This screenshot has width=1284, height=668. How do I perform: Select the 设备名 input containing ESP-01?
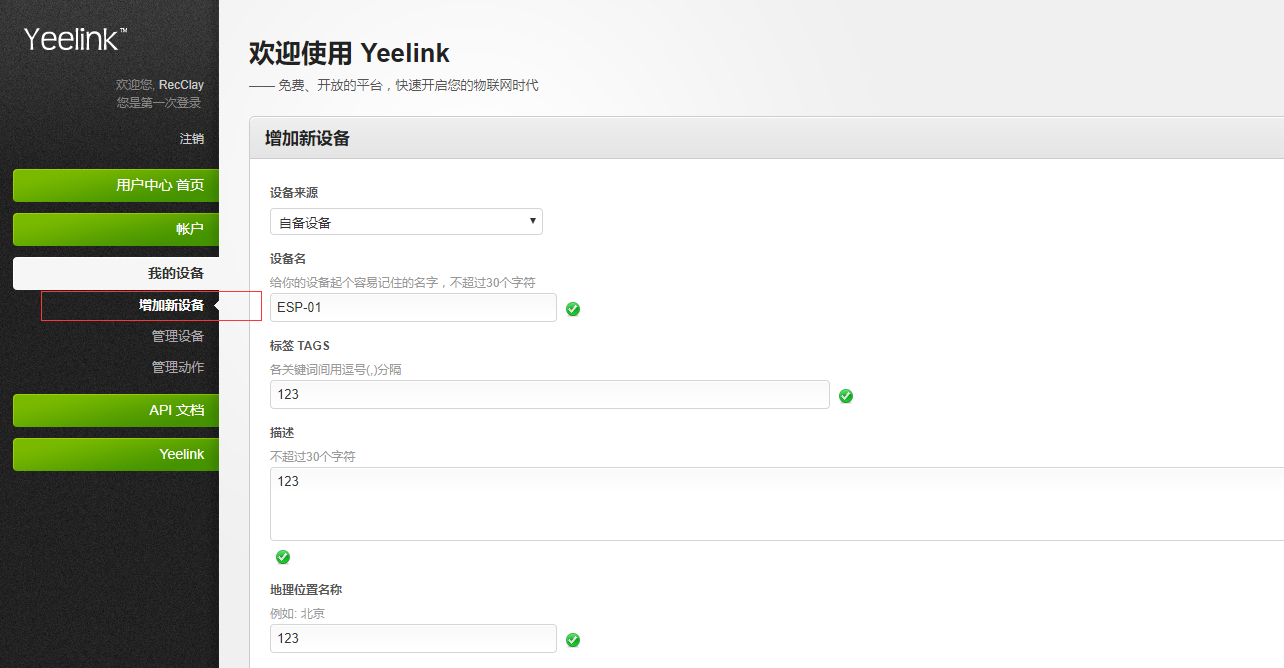tap(412, 307)
